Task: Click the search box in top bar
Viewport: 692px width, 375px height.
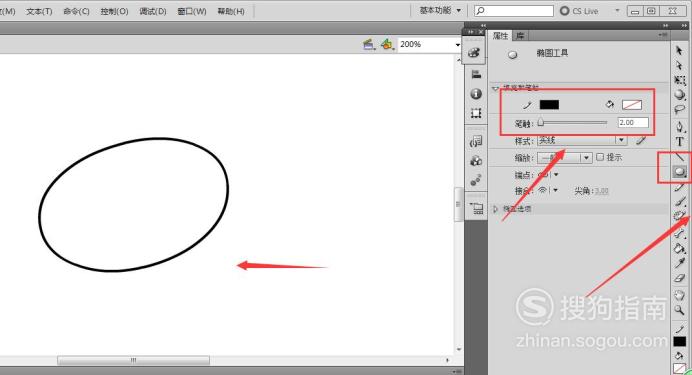Action: point(514,11)
